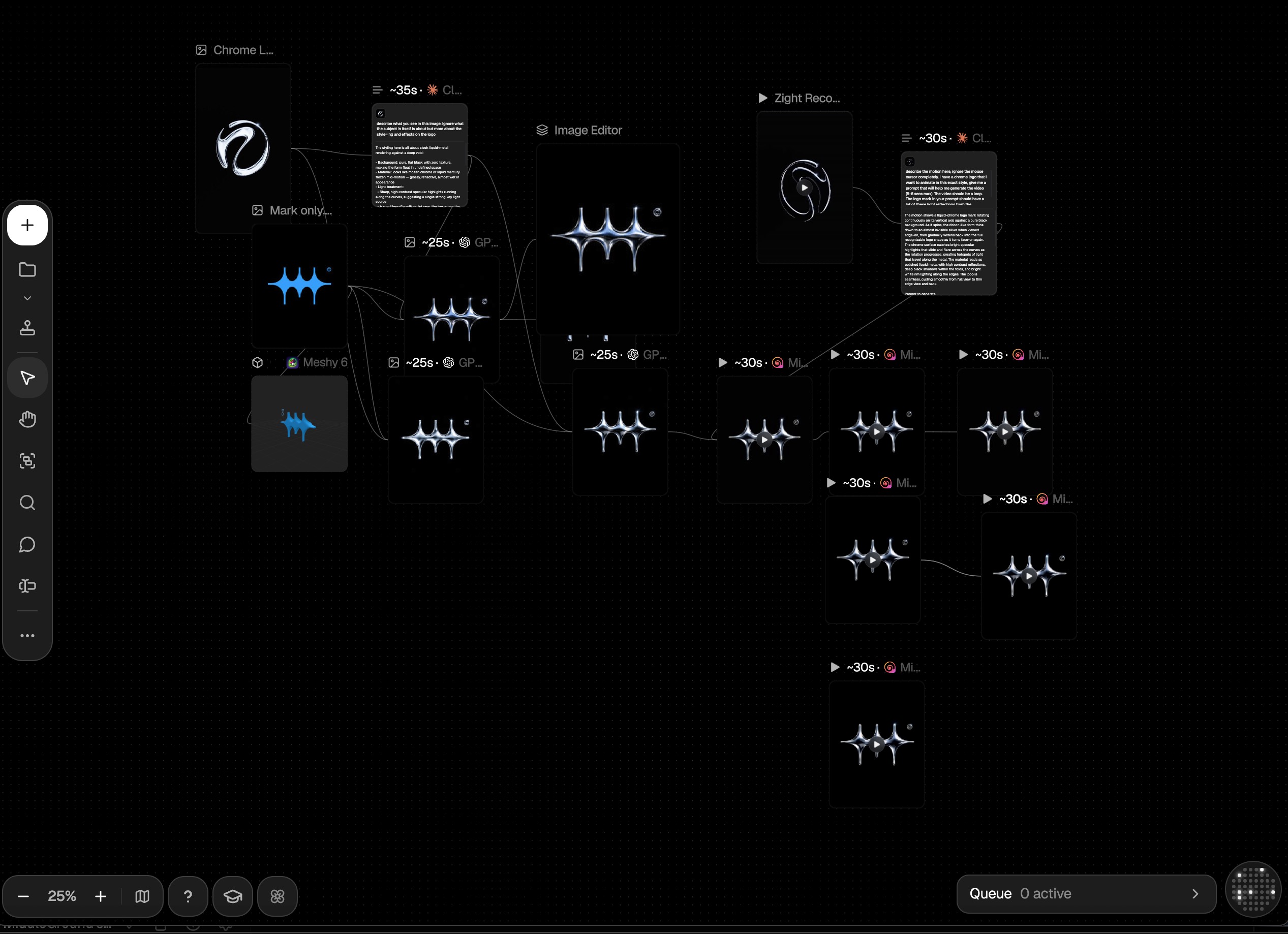Select the ~30s Claude motion description text node
Viewport: 1288px width, 934px height.
click(x=948, y=223)
